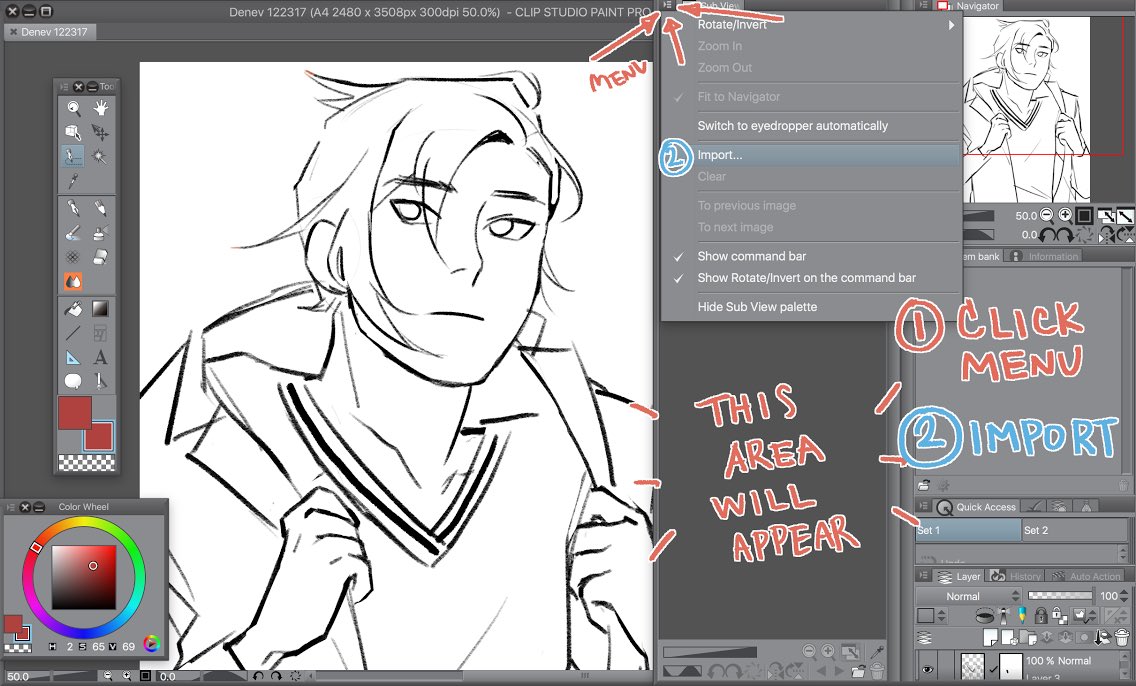The width and height of the screenshot is (1136, 686).
Task: Click the Sub View import folder icon
Action: [858, 671]
